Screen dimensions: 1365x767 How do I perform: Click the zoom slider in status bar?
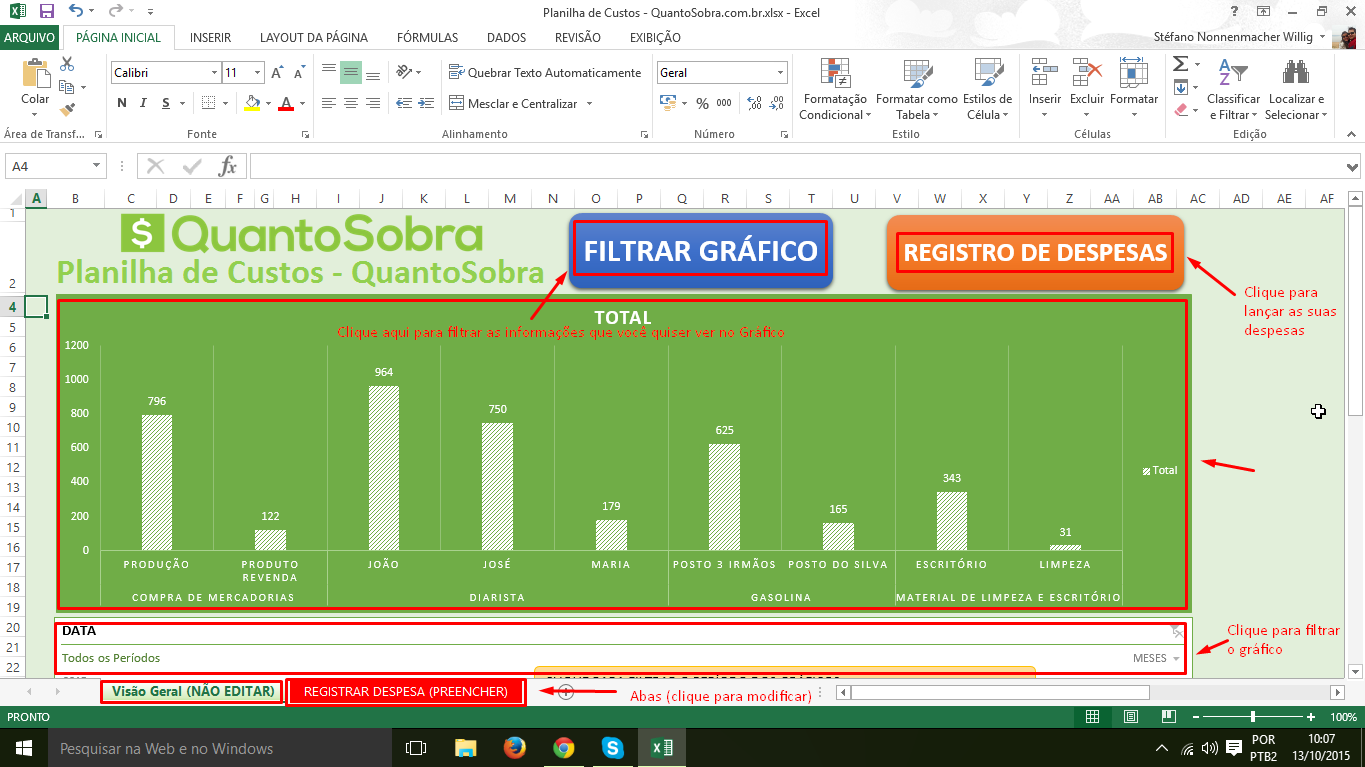point(1253,717)
